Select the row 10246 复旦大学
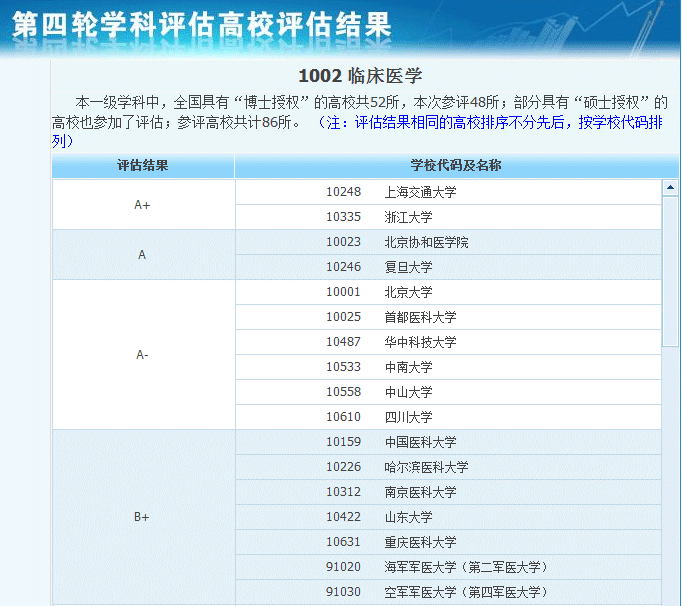This screenshot has width=682, height=606. click(448, 267)
